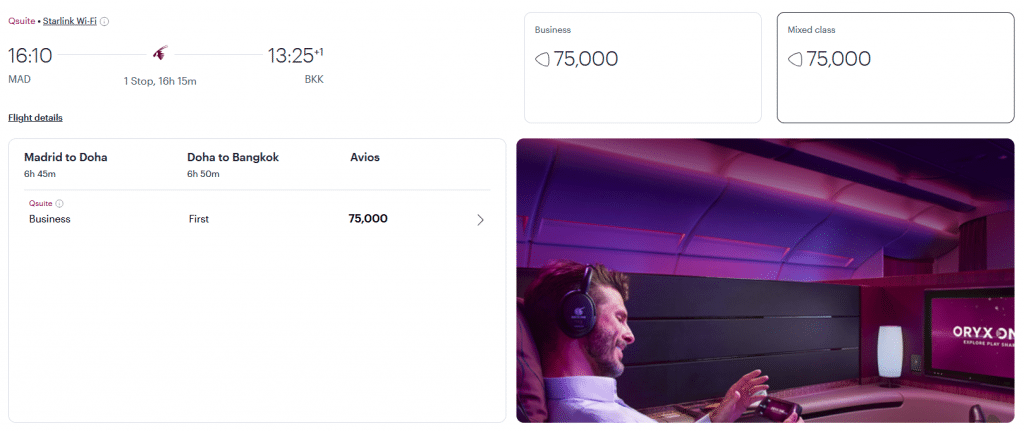
Task: Select the Mixed class fare option
Action: [895, 67]
